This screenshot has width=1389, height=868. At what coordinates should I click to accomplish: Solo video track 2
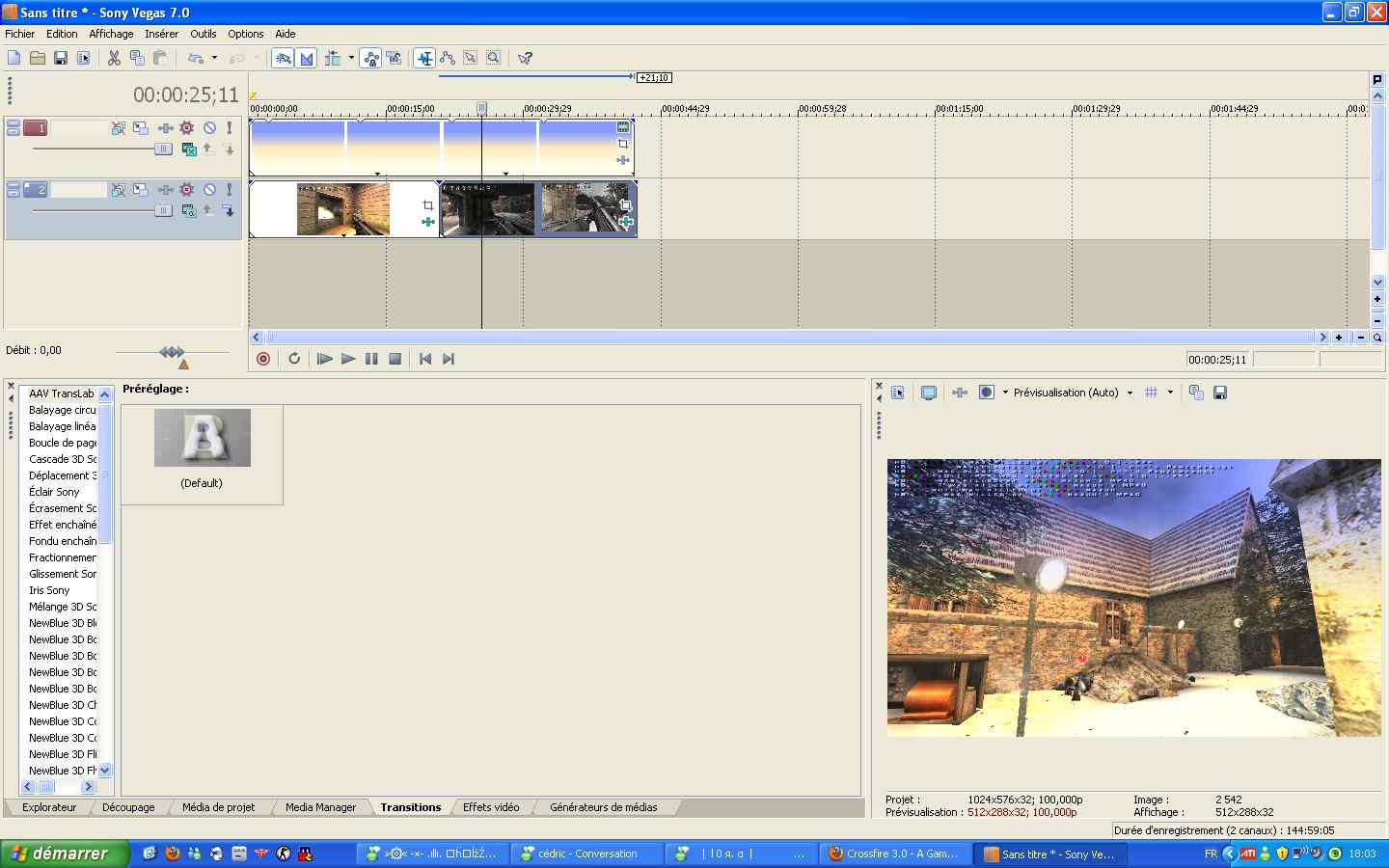230,190
